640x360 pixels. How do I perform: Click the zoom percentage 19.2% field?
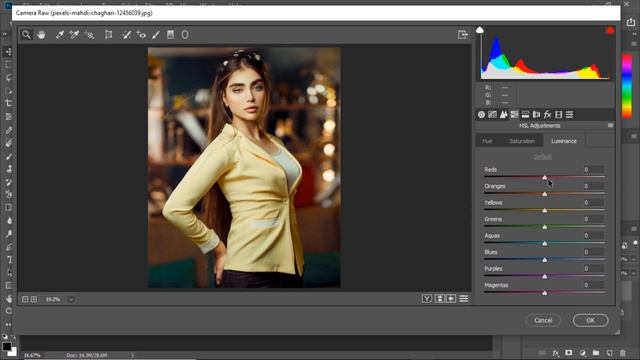pos(53,299)
